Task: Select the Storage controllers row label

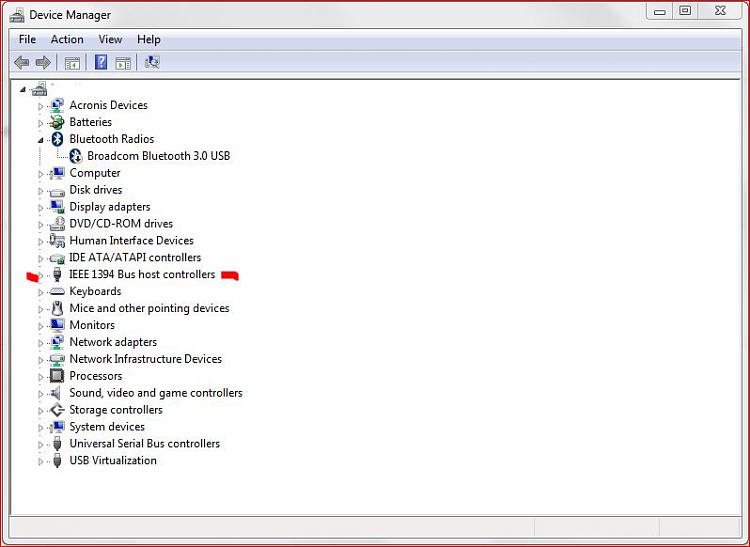Action: pos(116,410)
